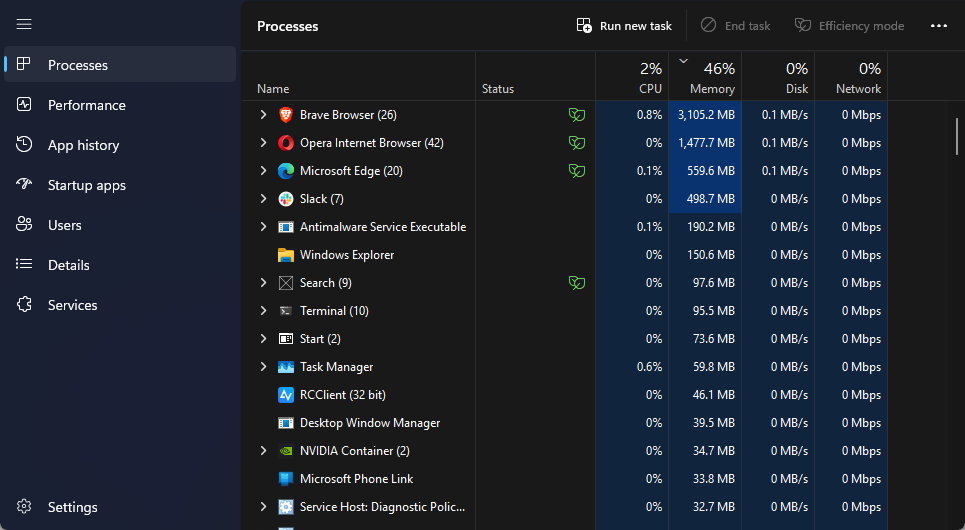
Task: Click efficiency leaf icon for Microsoft Edge
Action: click(x=577, y=171)
